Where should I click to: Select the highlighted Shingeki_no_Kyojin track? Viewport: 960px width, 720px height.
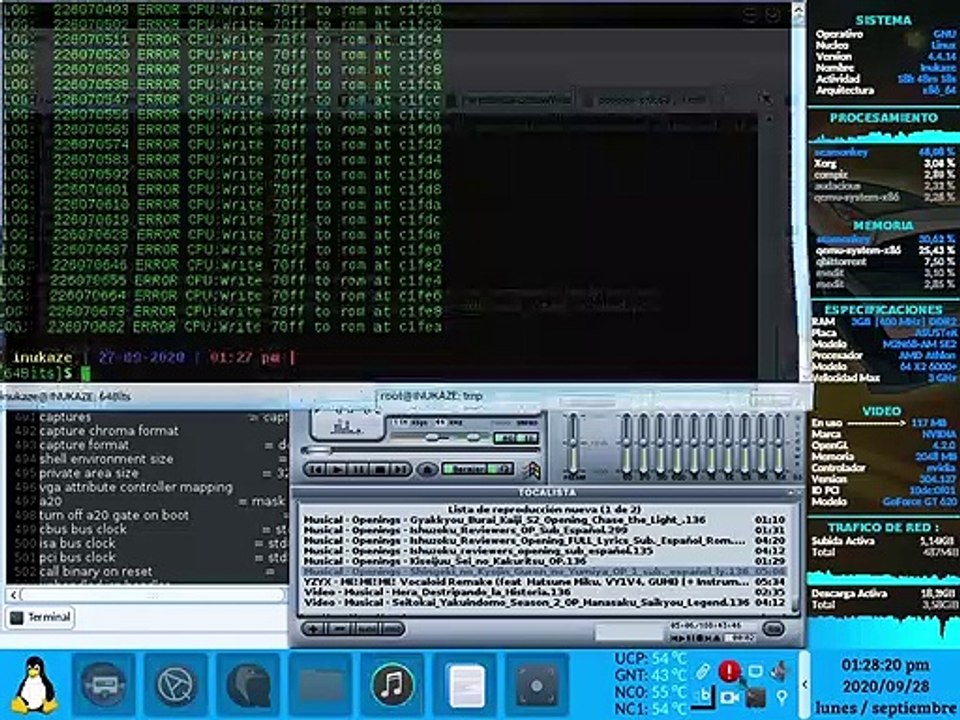(544, 571)
